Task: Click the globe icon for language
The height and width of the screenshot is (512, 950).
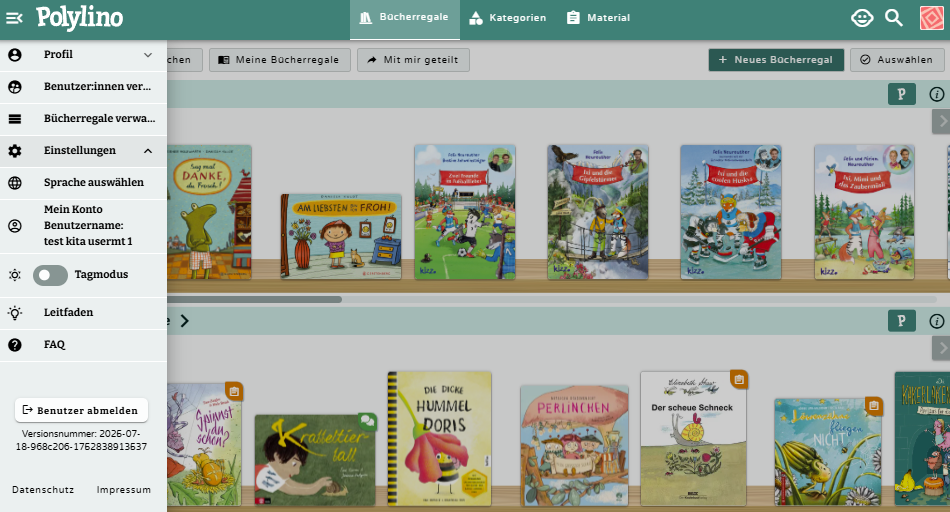Action: click(x=15, y=183)
